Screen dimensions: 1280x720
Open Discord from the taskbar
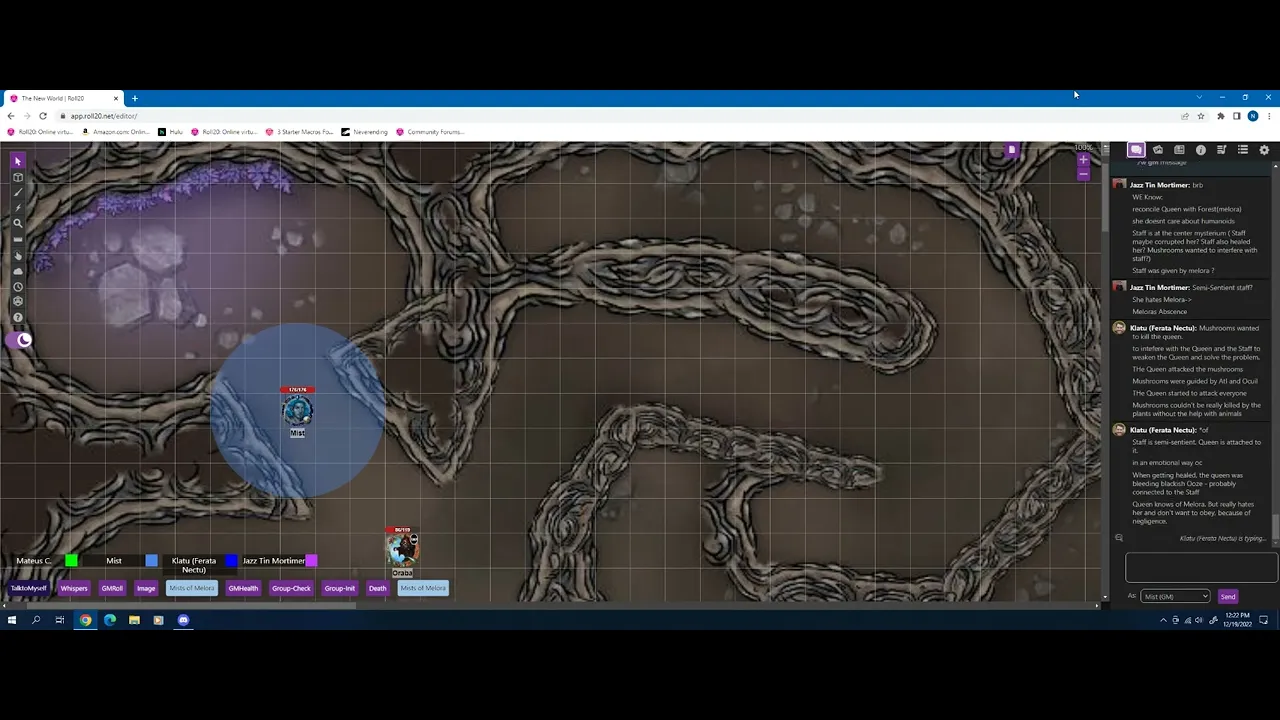click(x=183, y=620)
